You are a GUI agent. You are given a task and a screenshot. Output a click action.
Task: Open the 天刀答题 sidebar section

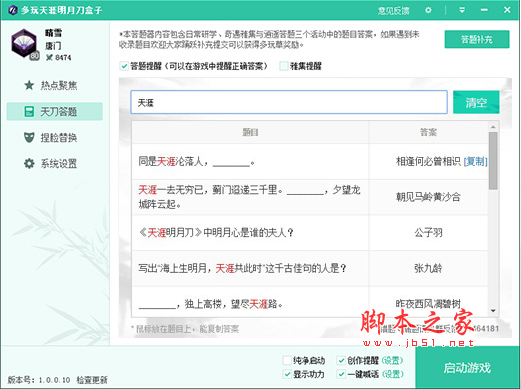[55, 111]
